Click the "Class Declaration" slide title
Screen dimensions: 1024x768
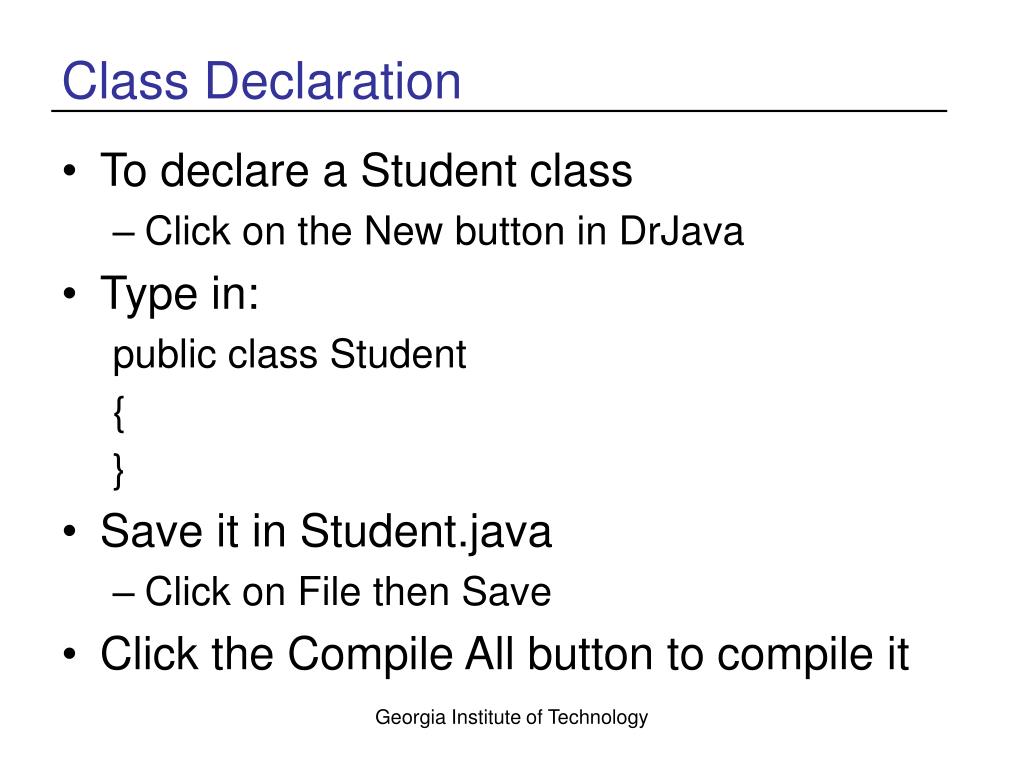pos(261,81)
